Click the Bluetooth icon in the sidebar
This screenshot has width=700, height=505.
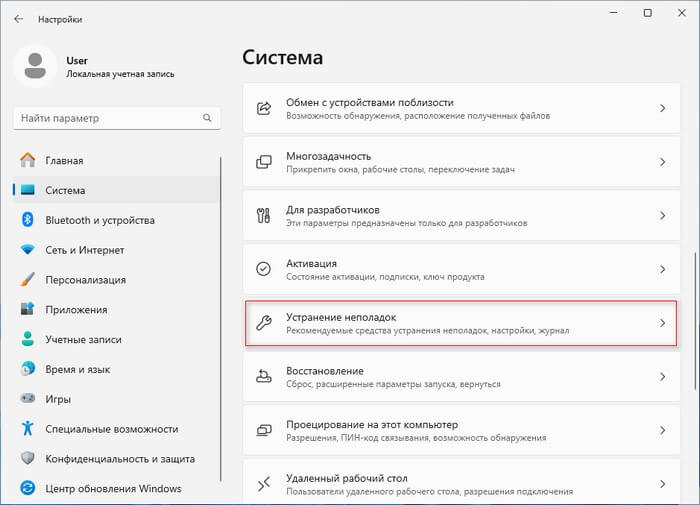pyautogui.click(x=27, y=220)
